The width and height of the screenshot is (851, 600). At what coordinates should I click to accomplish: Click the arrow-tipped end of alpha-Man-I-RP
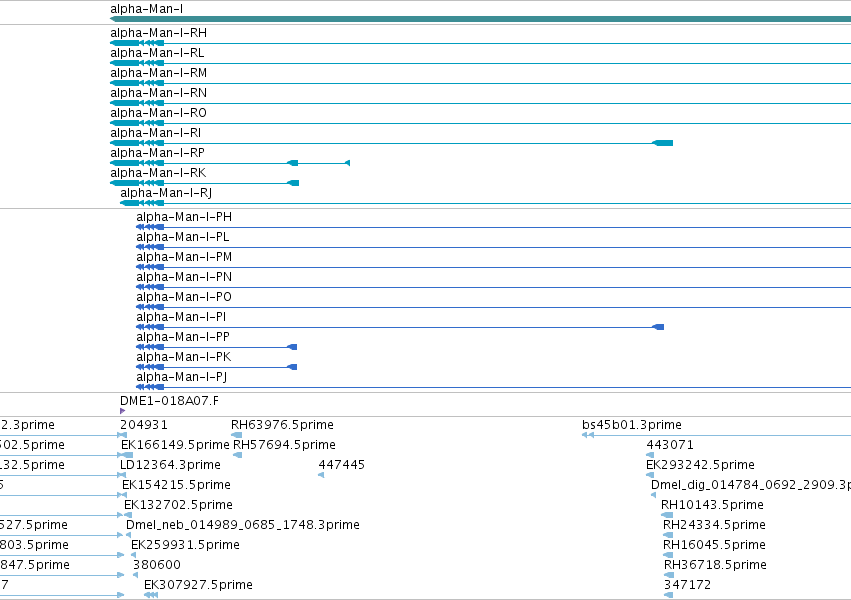[x=348, y=163]
